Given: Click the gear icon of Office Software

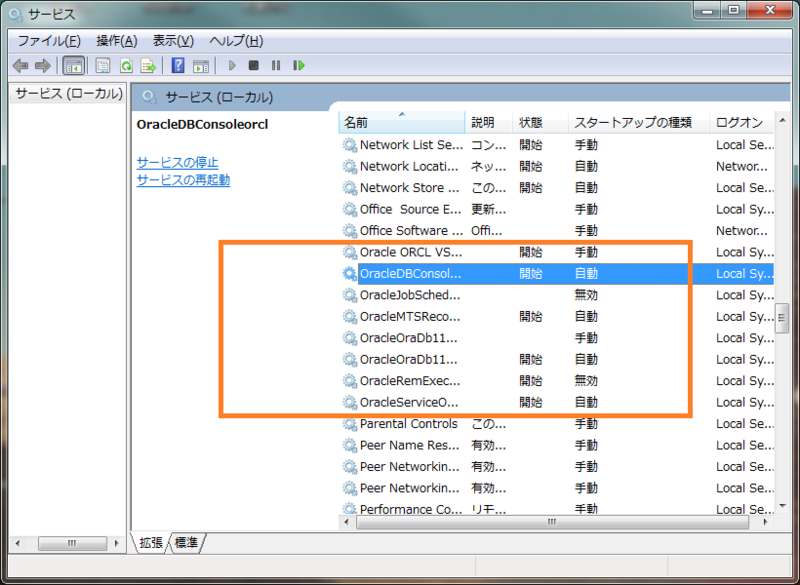Looking at the screenshot, I should point(349,231).
